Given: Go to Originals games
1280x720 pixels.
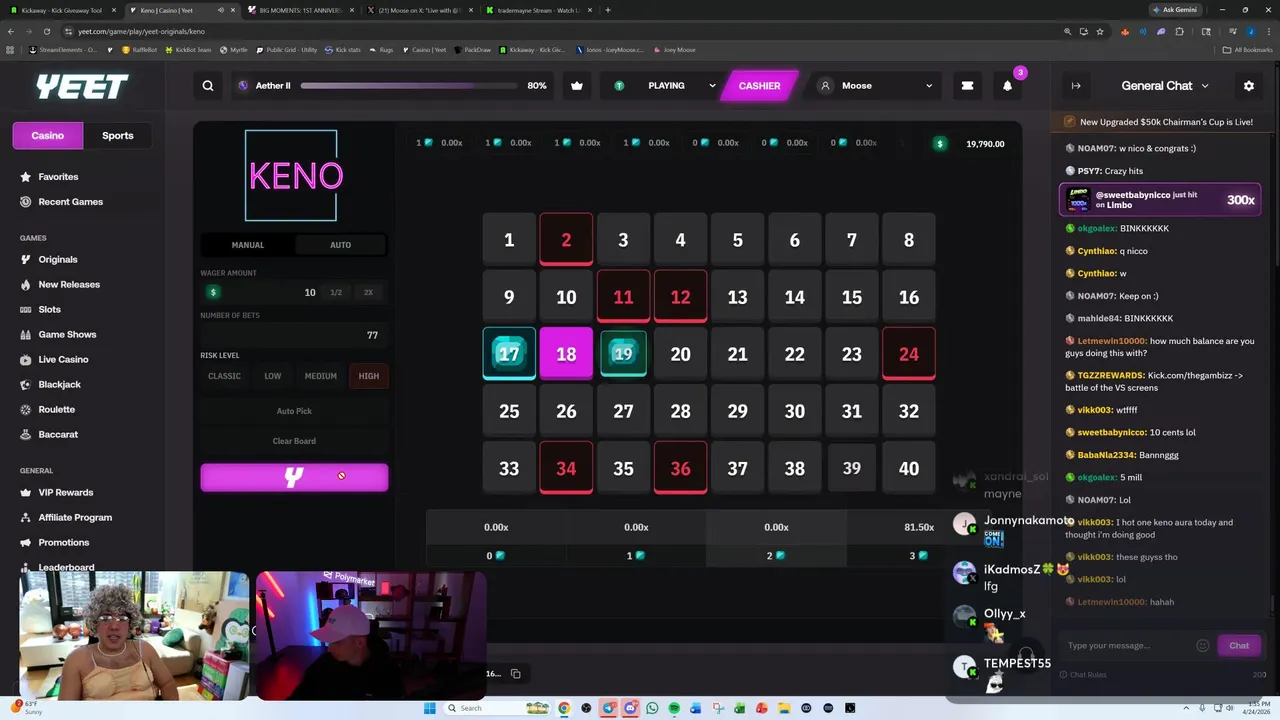Looking at the screenshot, I should (x=58, y=260).
